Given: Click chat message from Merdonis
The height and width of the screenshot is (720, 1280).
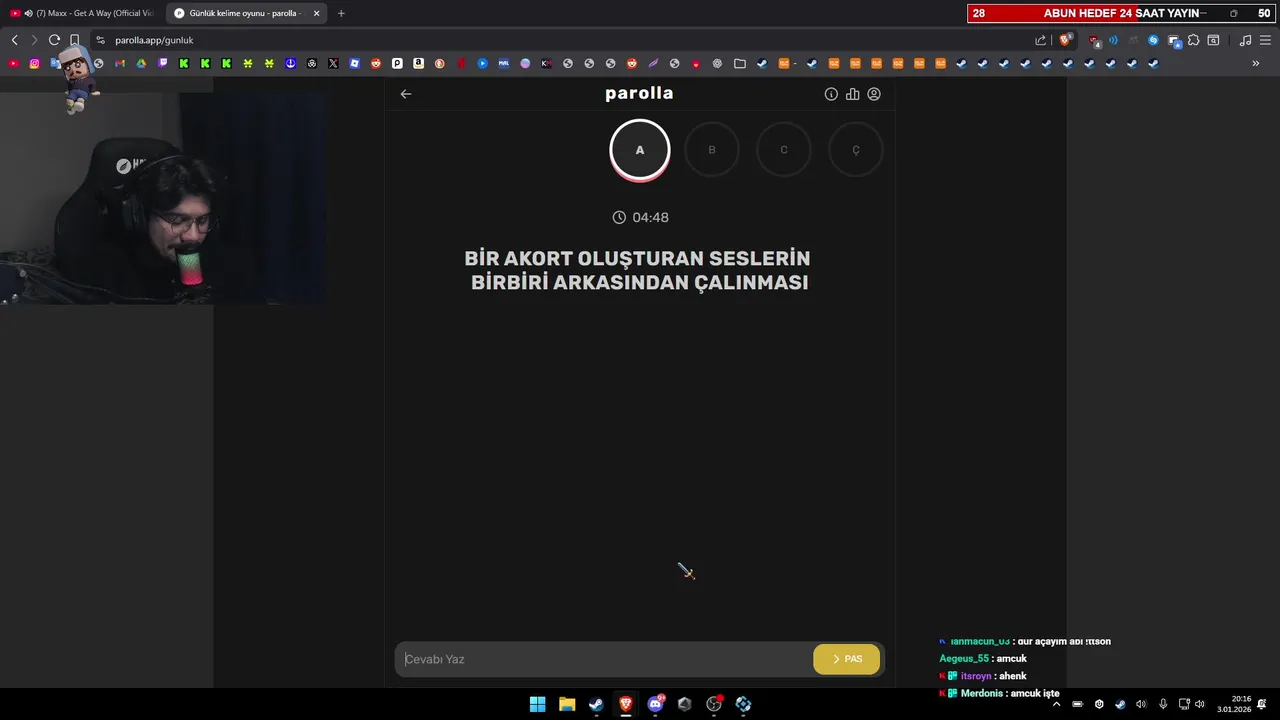Looking at the screenshot, I should (x=999, y=693).
